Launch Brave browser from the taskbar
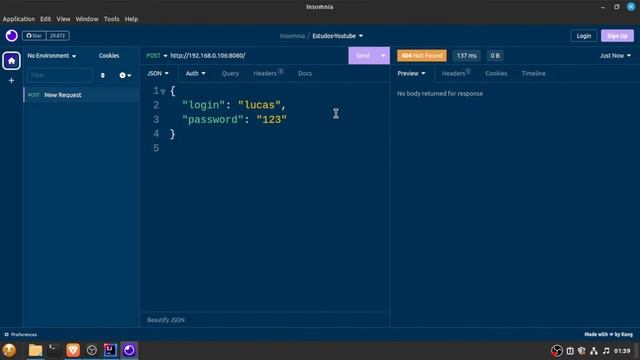The image size is (640, 360). point(73,350)
